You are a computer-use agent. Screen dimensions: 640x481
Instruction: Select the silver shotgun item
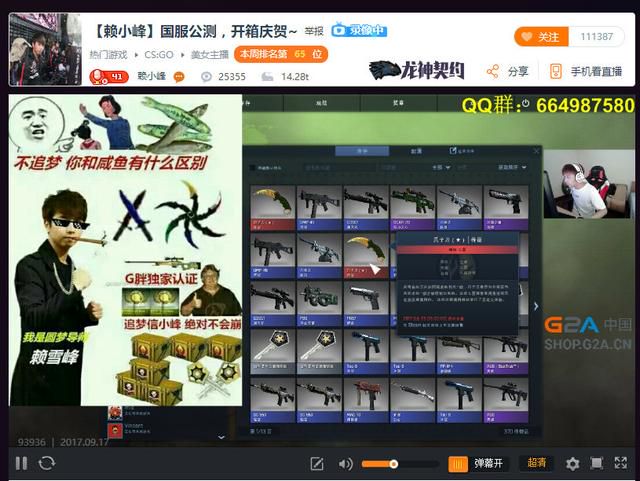(412, 400)
